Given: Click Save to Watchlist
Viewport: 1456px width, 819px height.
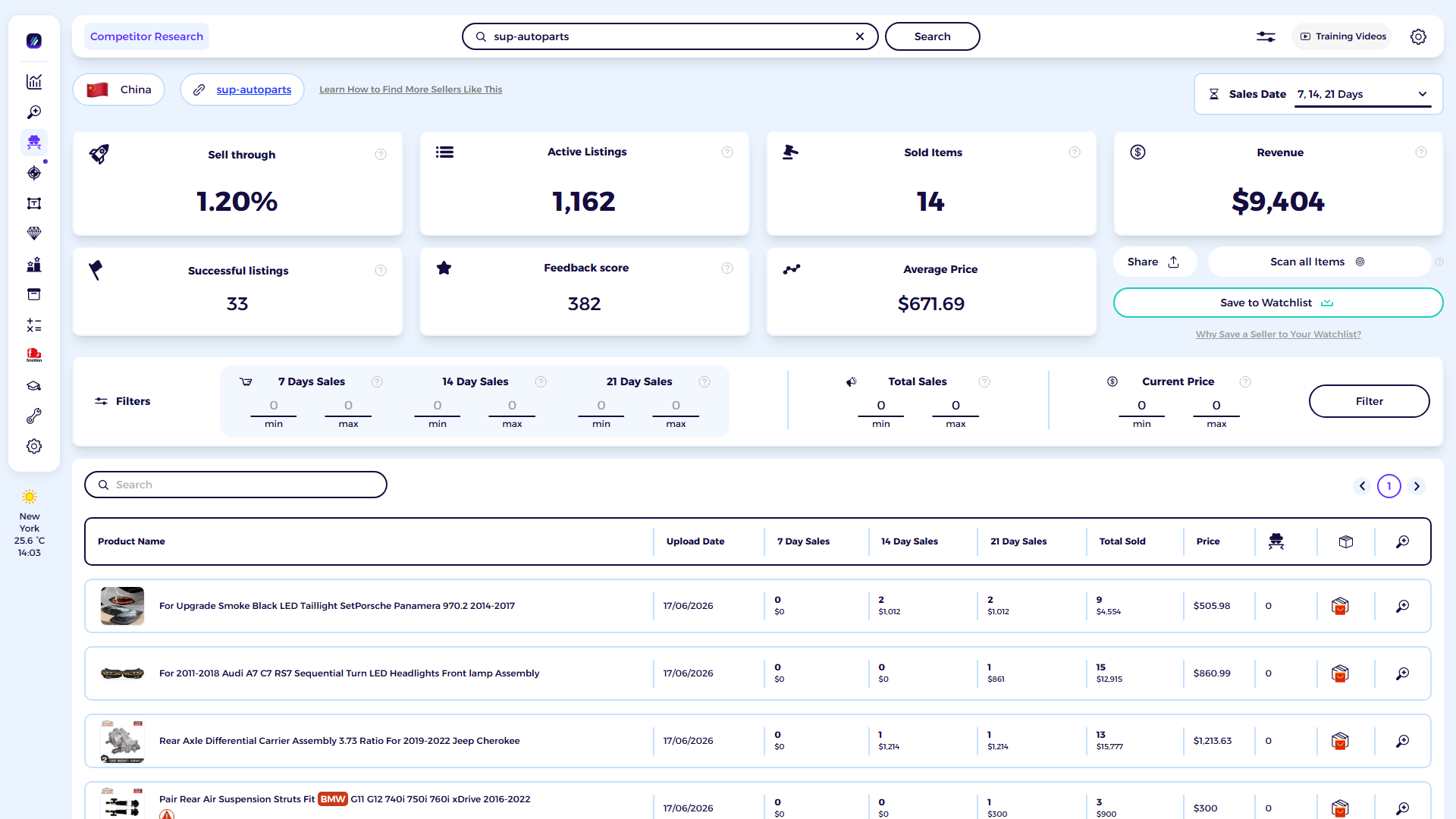Looking at the screenshot, I should 1278,303.
